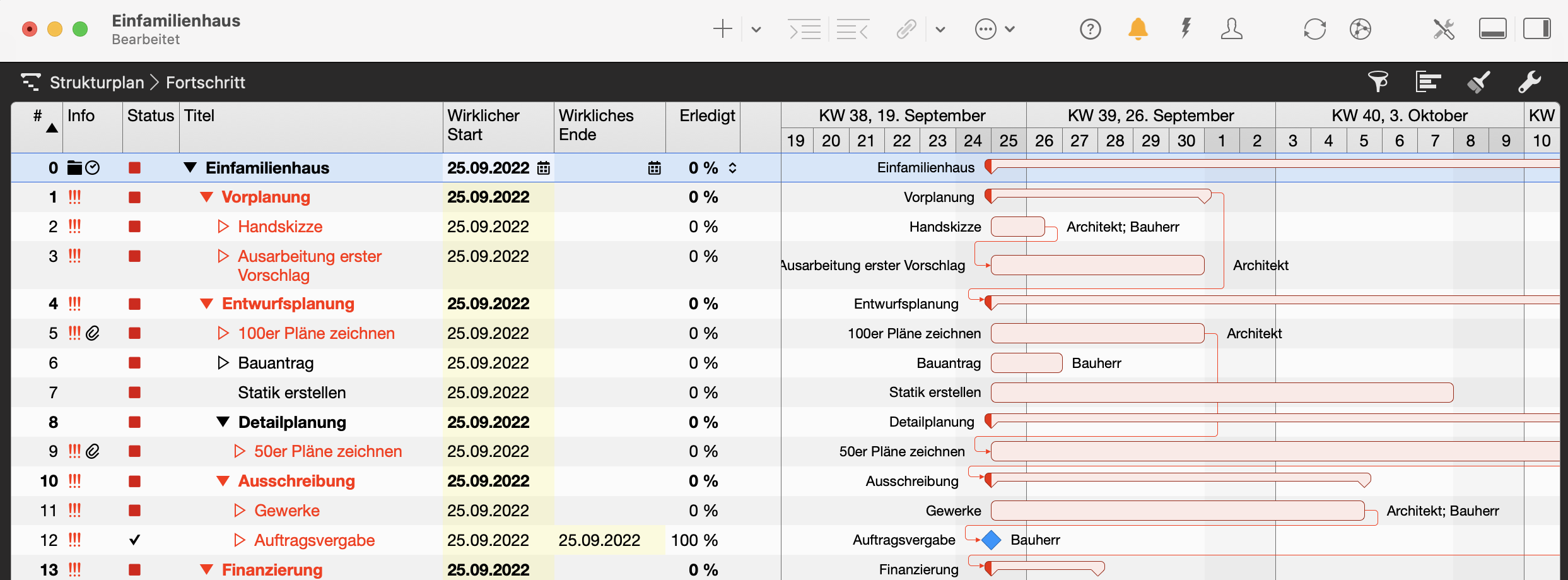
Task: Expand the Bauantrag disclosure triangle
Action: point(223,363)
